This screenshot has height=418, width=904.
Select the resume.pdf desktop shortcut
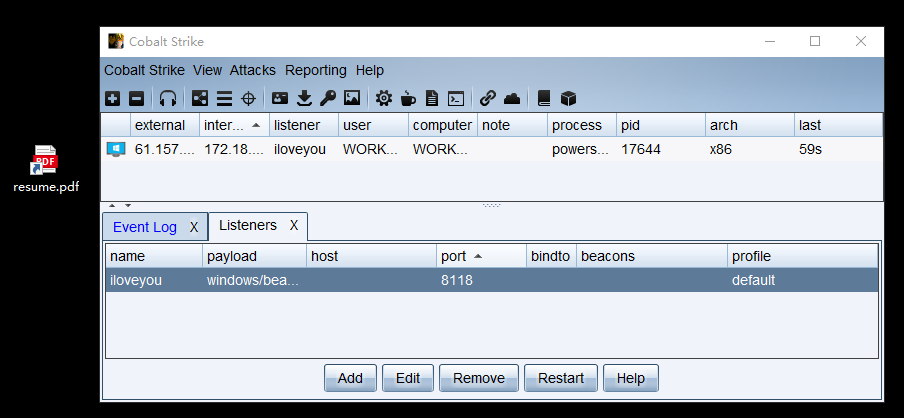point(46,169)
